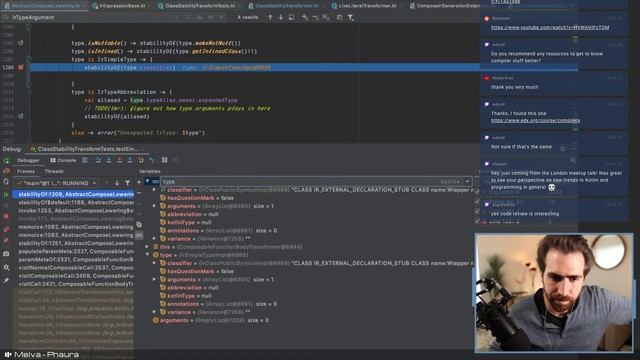Open View Breakpoints red circles icon
The image size is (640, 360).
pos(6,229)
